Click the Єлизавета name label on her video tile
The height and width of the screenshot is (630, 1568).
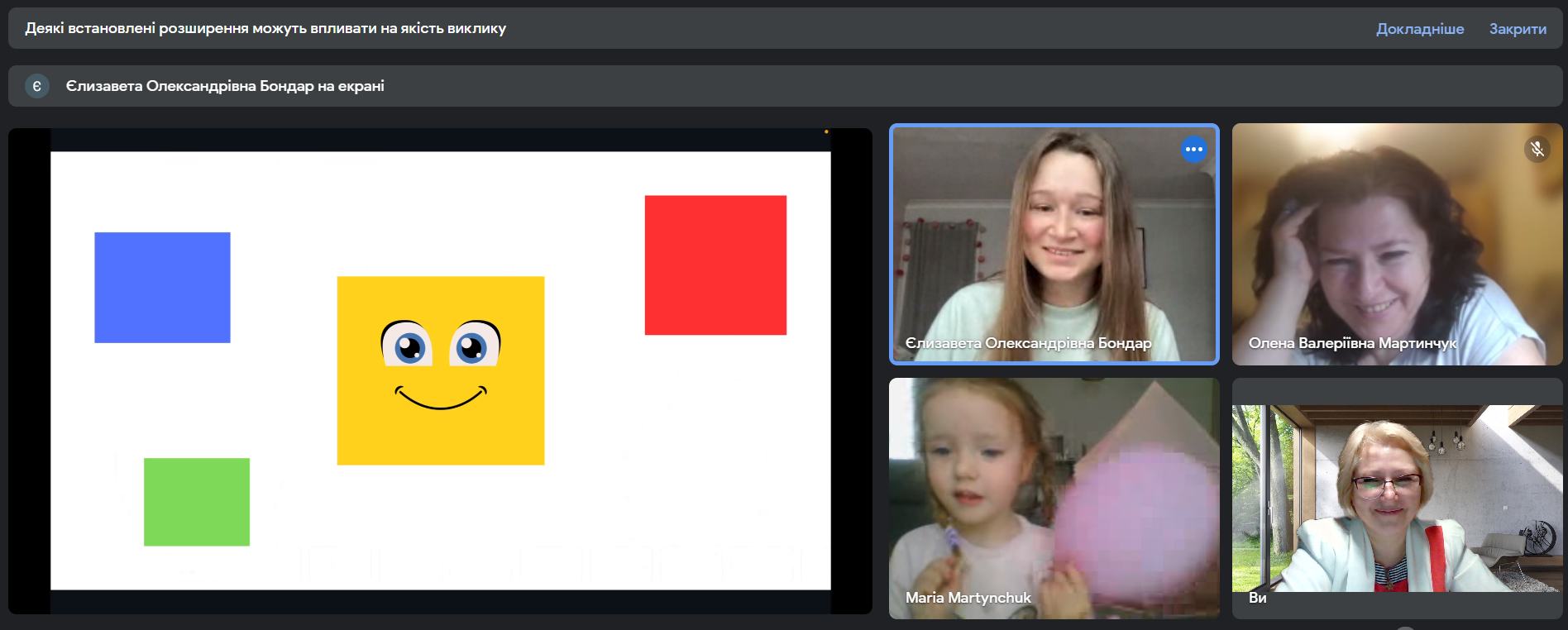(x=1028, y=343)
